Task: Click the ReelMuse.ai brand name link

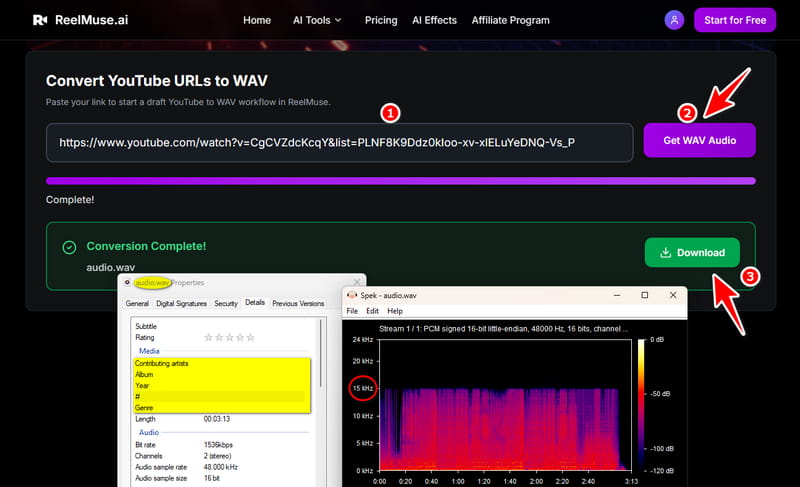Action: tap(91, 20)
